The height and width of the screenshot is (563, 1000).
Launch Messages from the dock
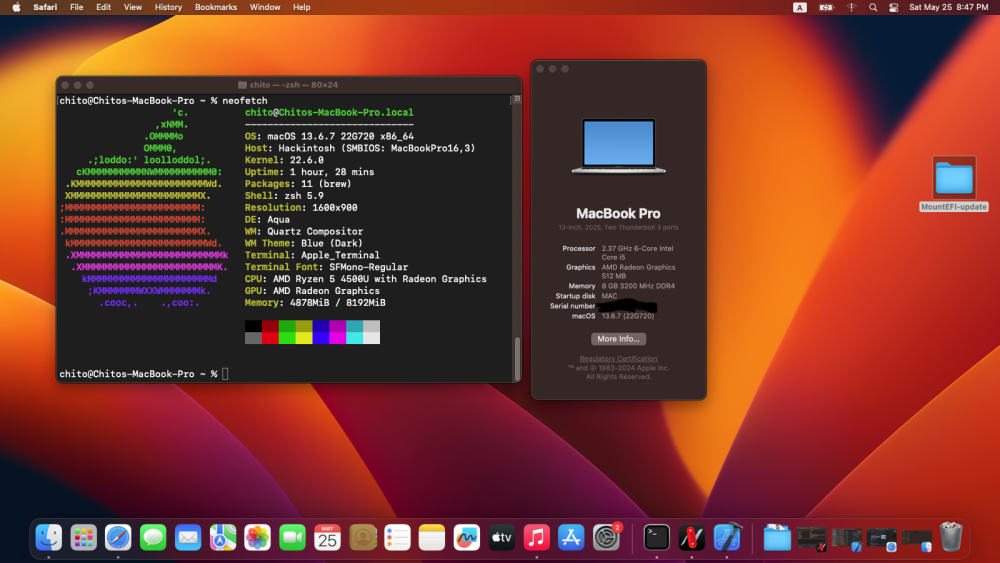153,537
